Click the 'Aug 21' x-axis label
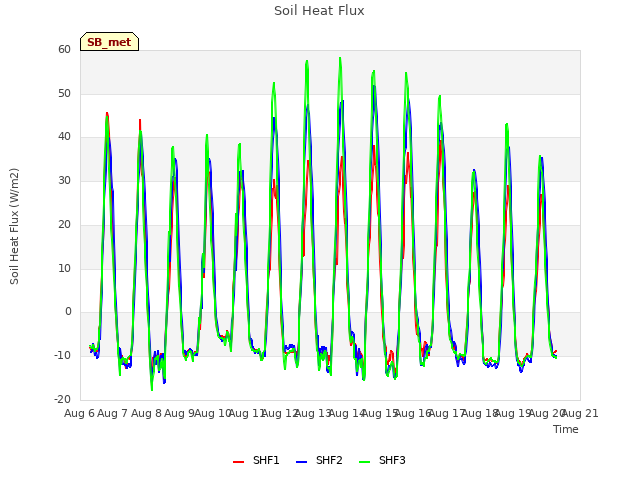 click(x=580, y=413)
